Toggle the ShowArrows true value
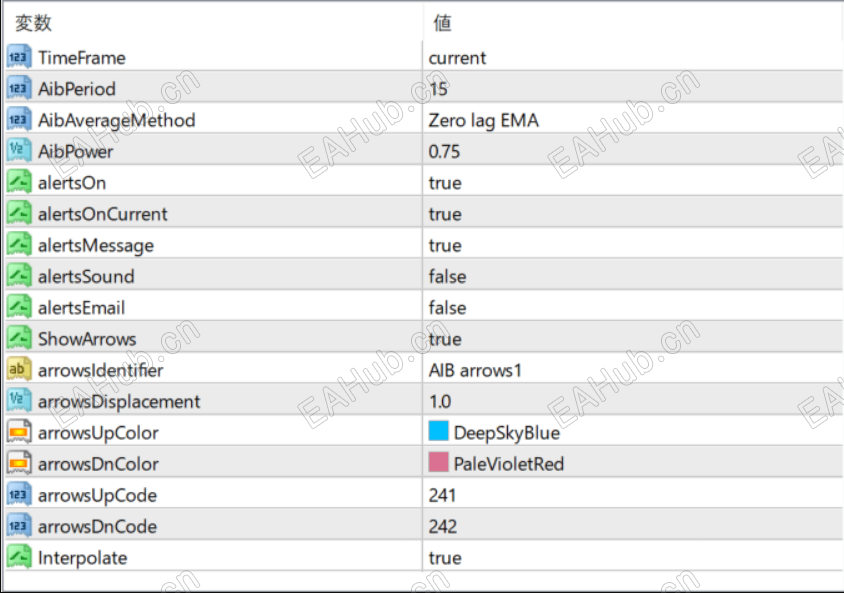The image size is (844, 593). [445, 339]
